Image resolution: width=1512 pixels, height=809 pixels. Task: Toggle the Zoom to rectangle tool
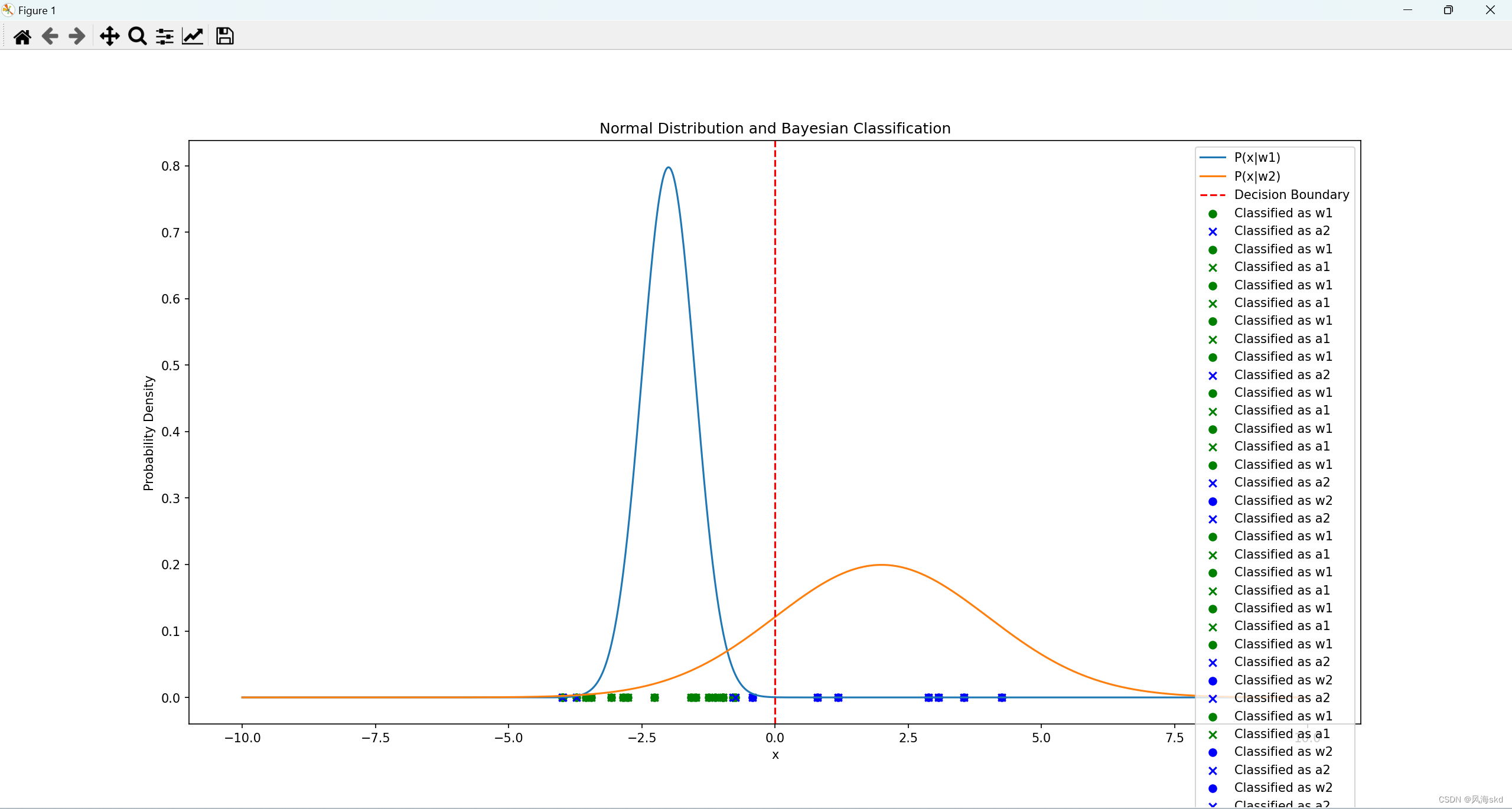137,37
